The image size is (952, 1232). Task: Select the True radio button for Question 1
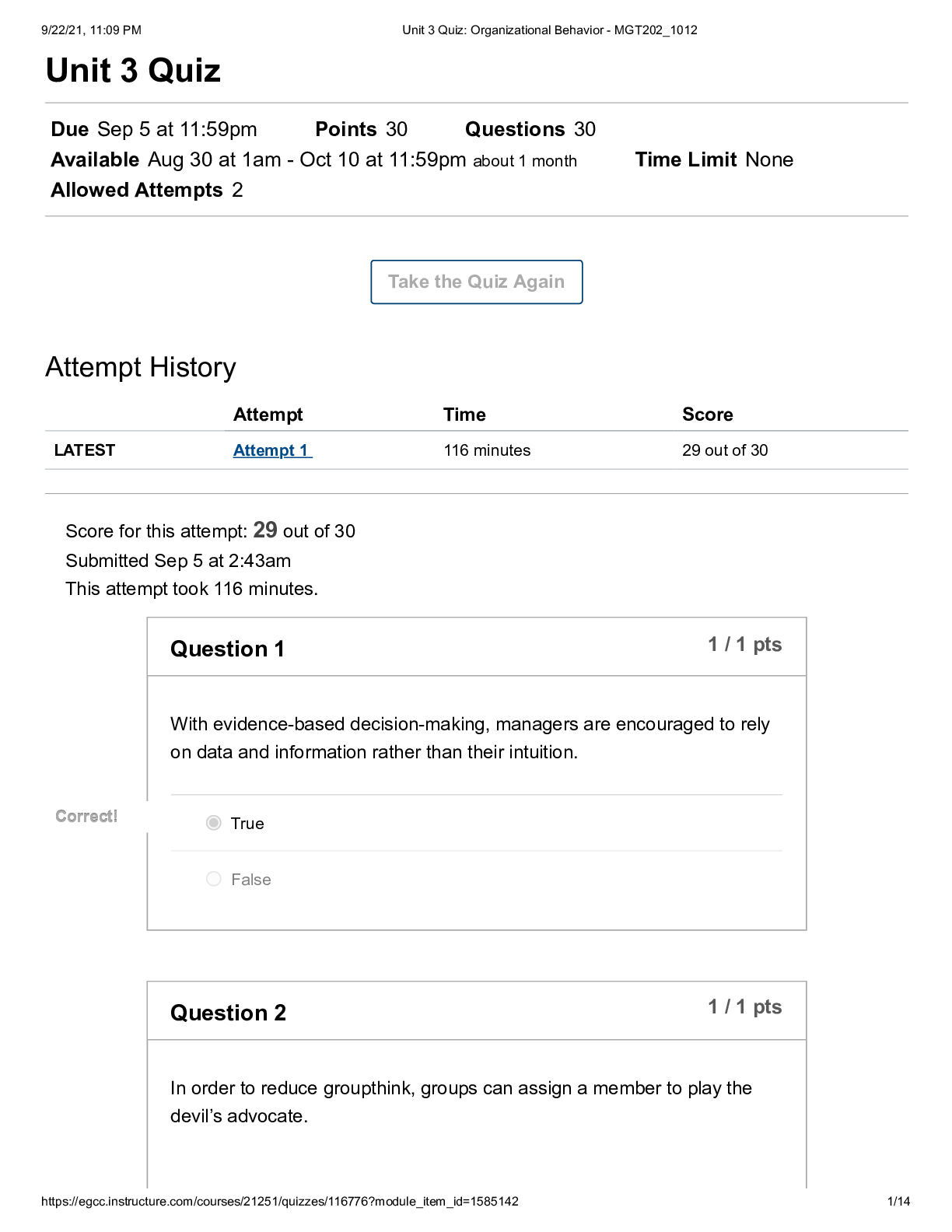[x=214, y=823]
